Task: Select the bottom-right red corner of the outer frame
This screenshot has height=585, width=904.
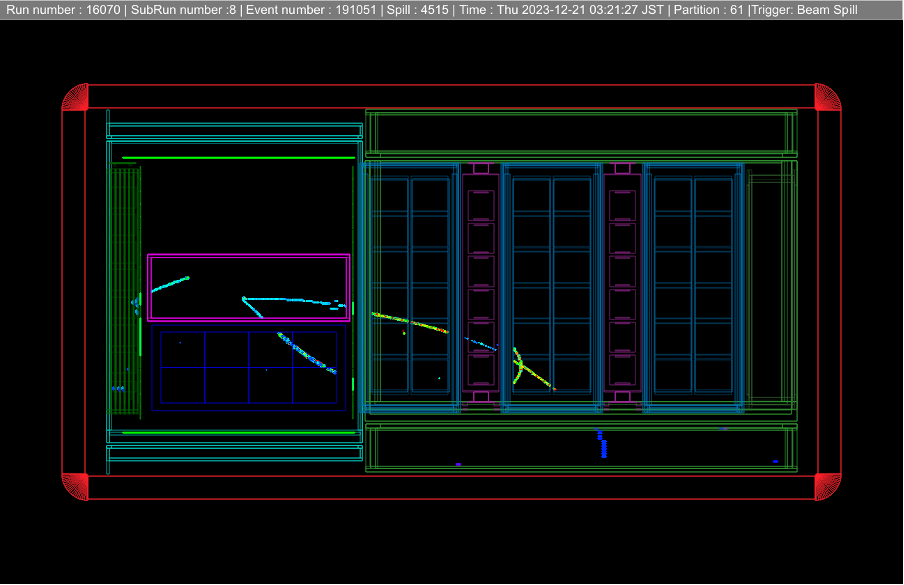Action: (x=827, y=487)
